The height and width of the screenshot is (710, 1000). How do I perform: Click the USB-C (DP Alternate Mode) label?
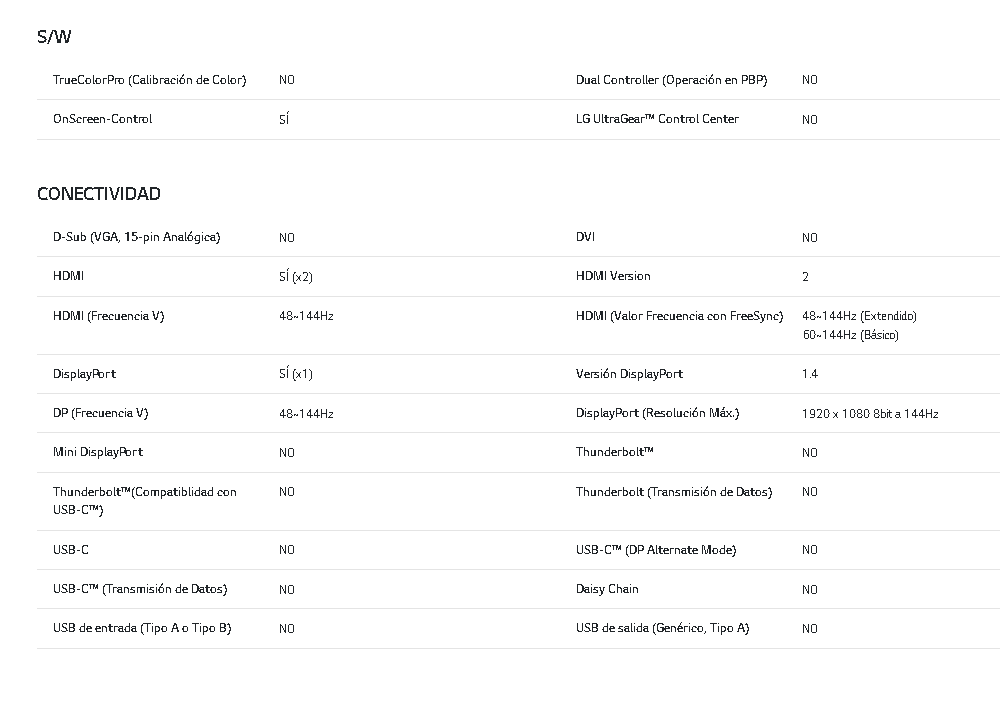pos(655,550)
